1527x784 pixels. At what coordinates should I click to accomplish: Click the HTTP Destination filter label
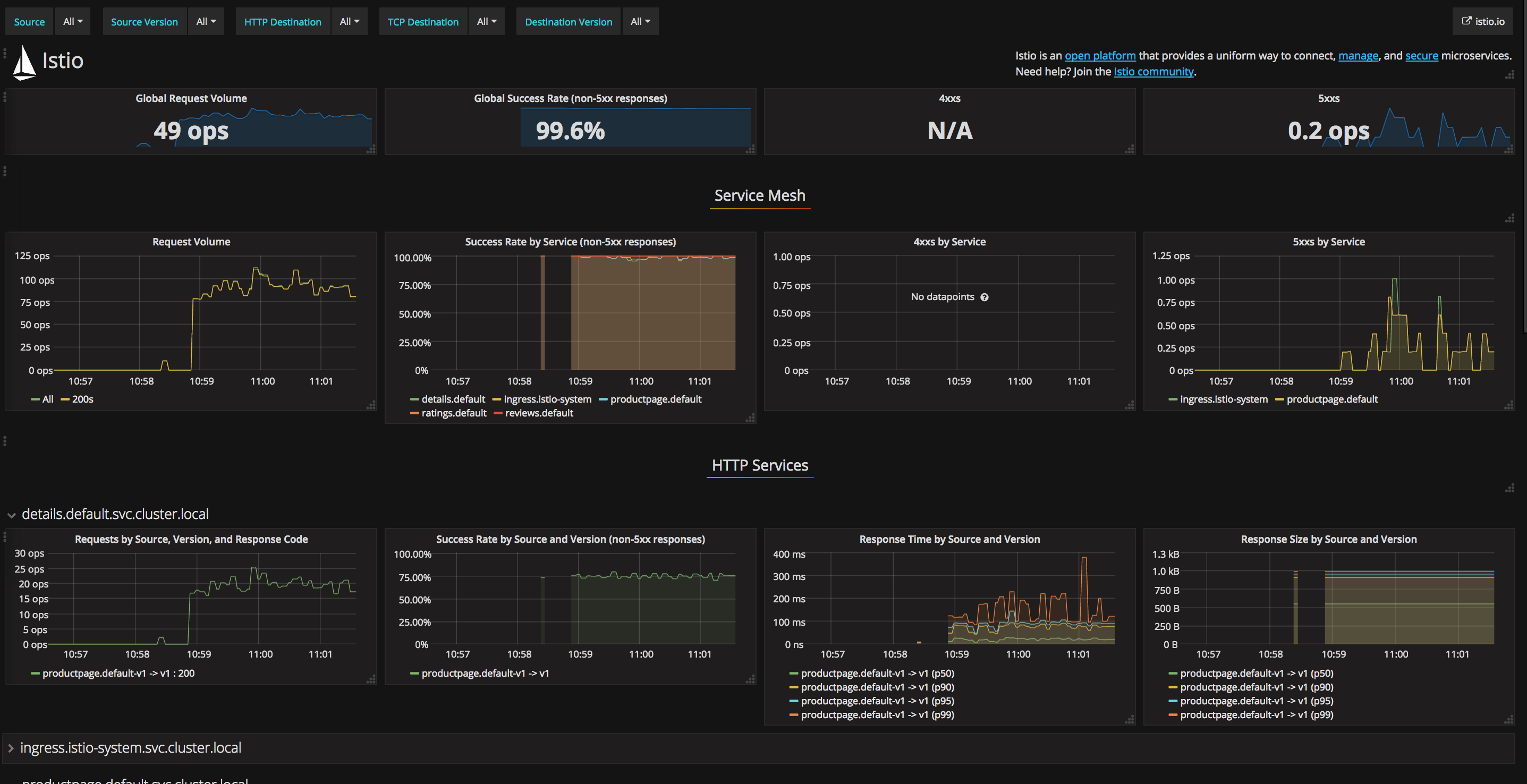tap(283, 21)
